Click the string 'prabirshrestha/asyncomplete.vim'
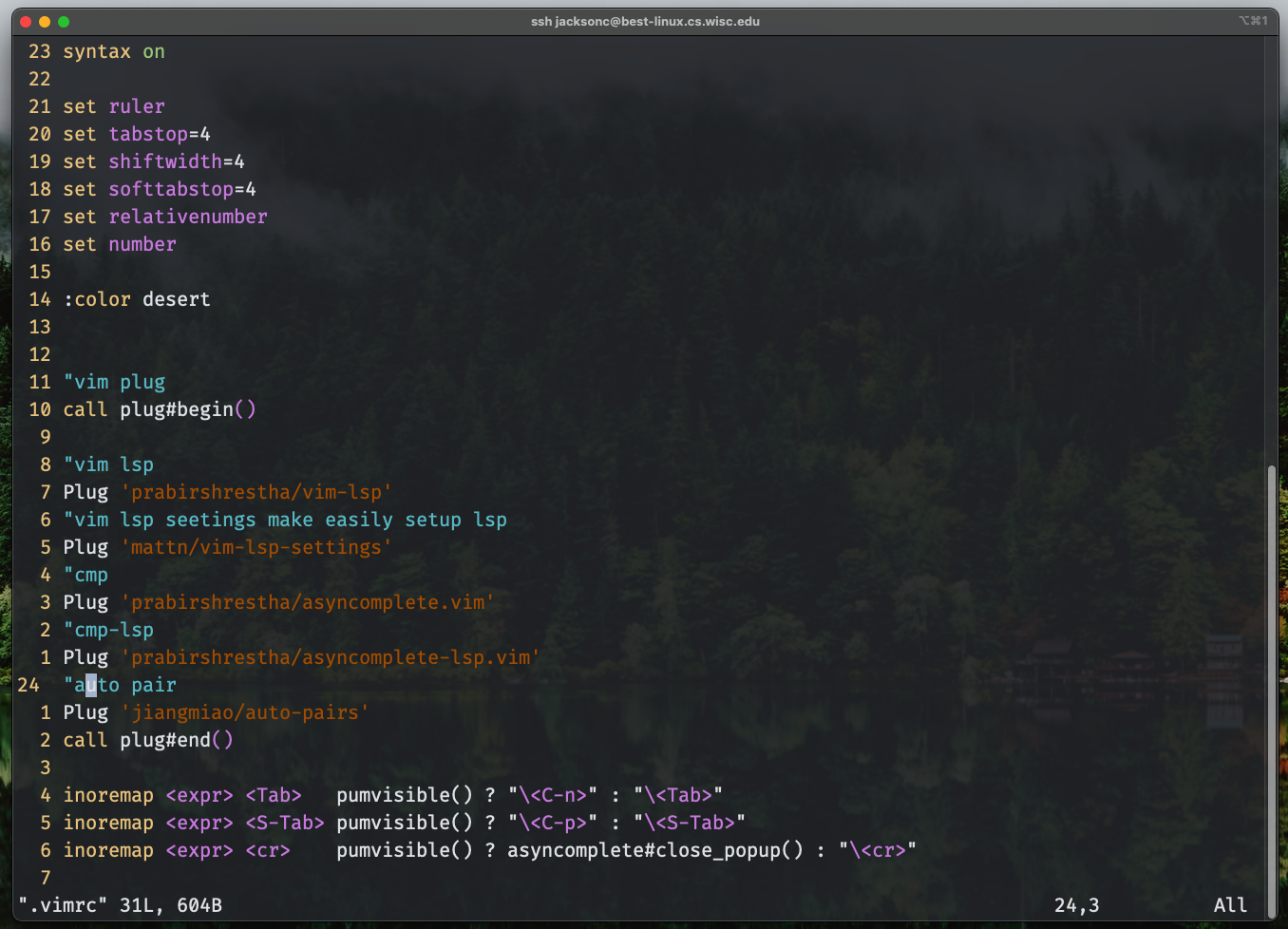 308,602
